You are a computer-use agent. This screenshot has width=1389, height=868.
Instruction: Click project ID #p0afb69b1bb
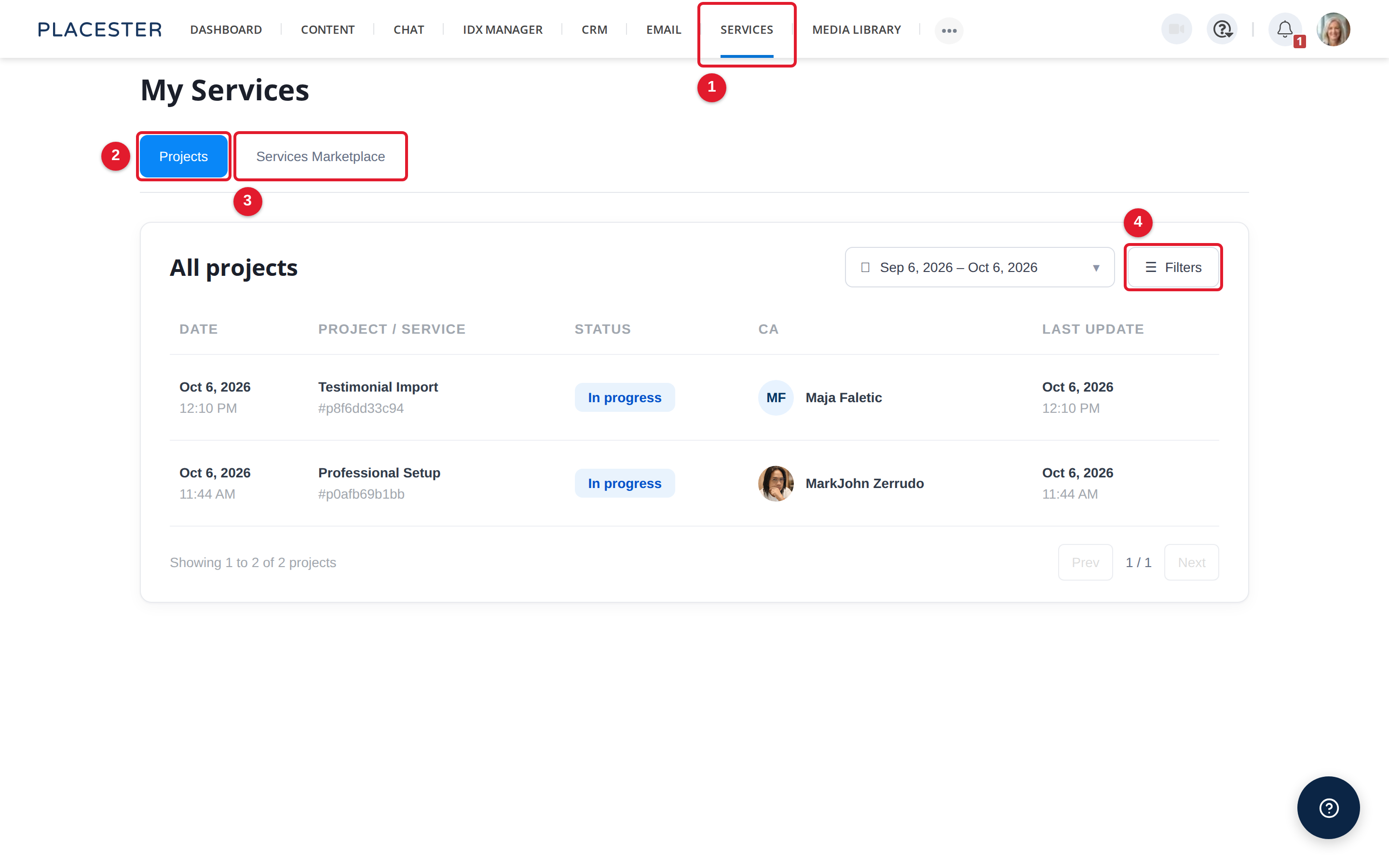(x=361, y=494)
